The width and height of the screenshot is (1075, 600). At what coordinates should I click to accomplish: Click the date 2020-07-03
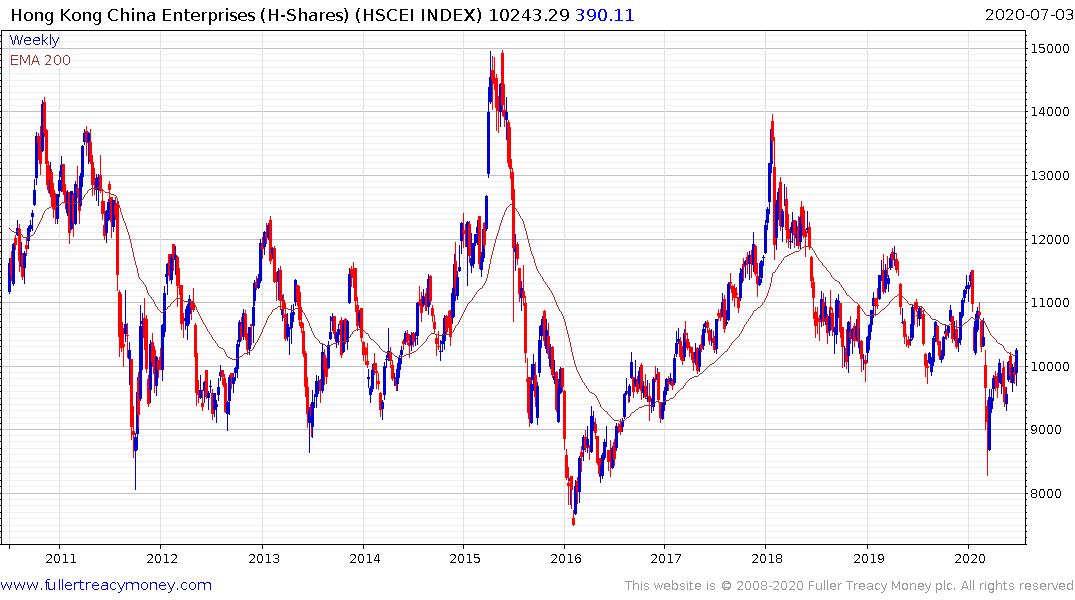(1029, 14)
